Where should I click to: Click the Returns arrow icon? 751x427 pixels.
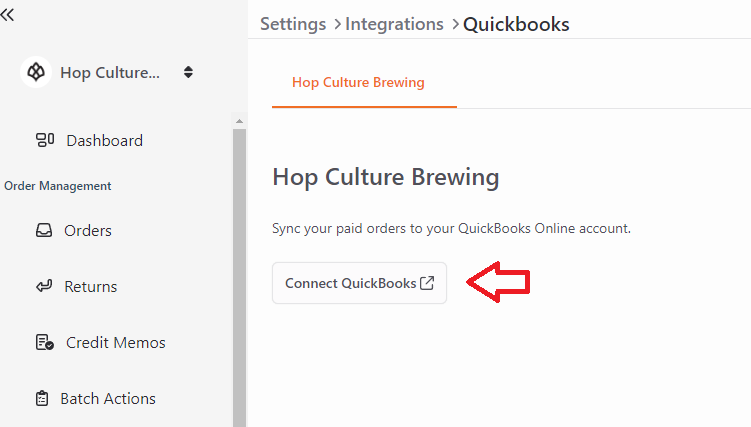pos(44,286)
